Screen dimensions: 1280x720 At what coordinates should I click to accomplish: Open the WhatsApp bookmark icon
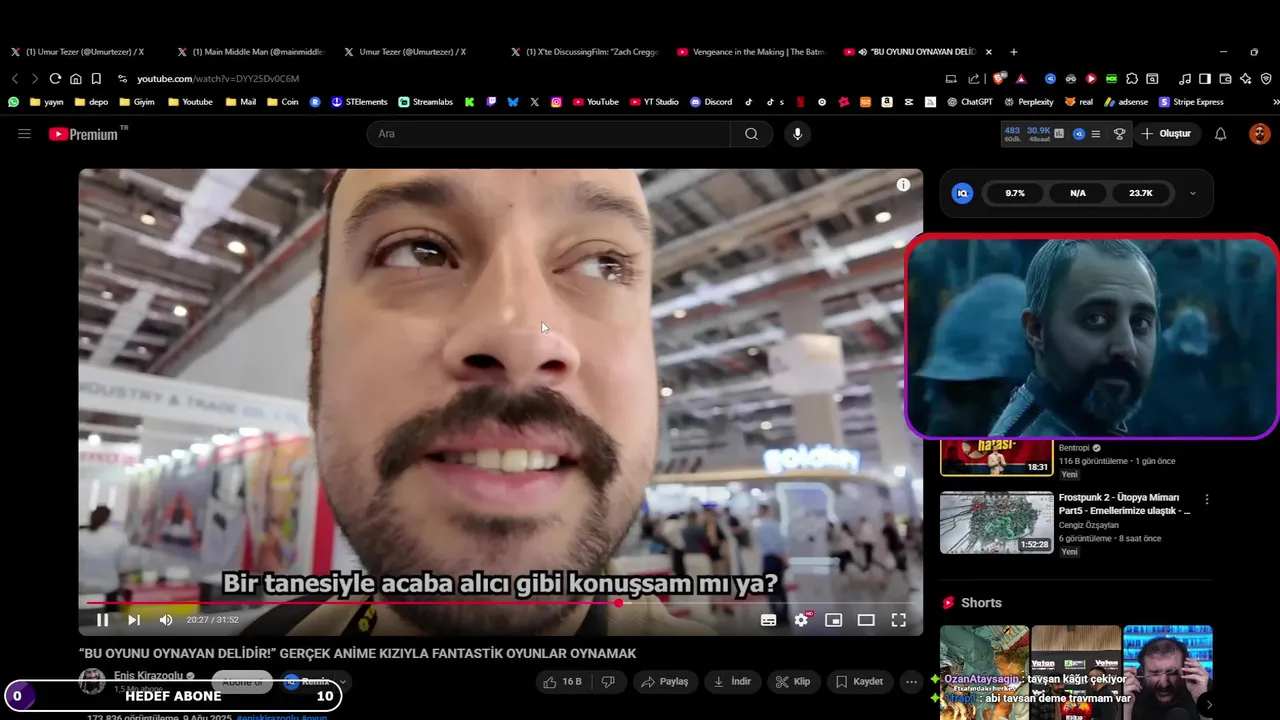pos(13,102)
